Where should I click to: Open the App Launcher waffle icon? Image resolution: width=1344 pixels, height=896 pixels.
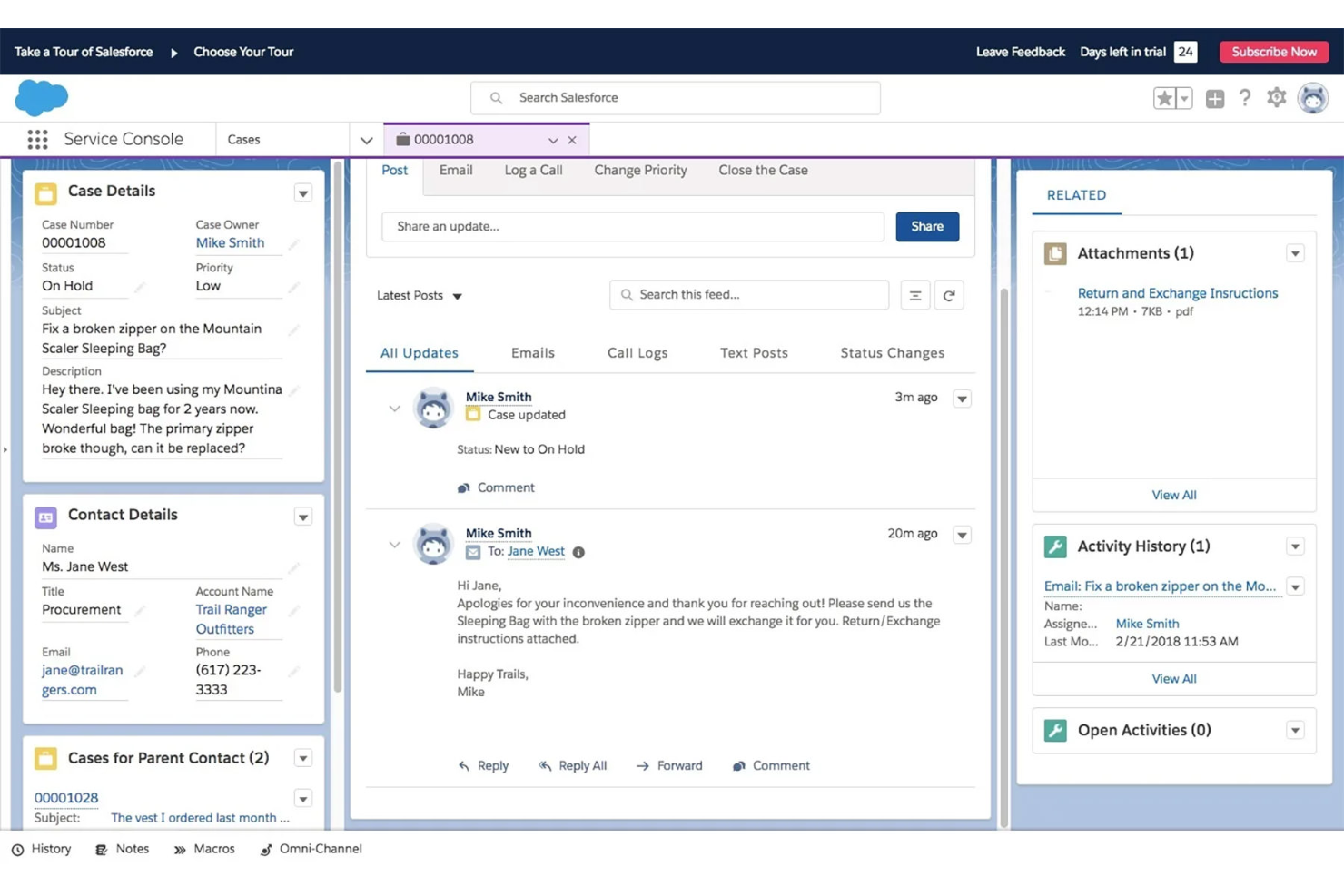pos(36,139)
